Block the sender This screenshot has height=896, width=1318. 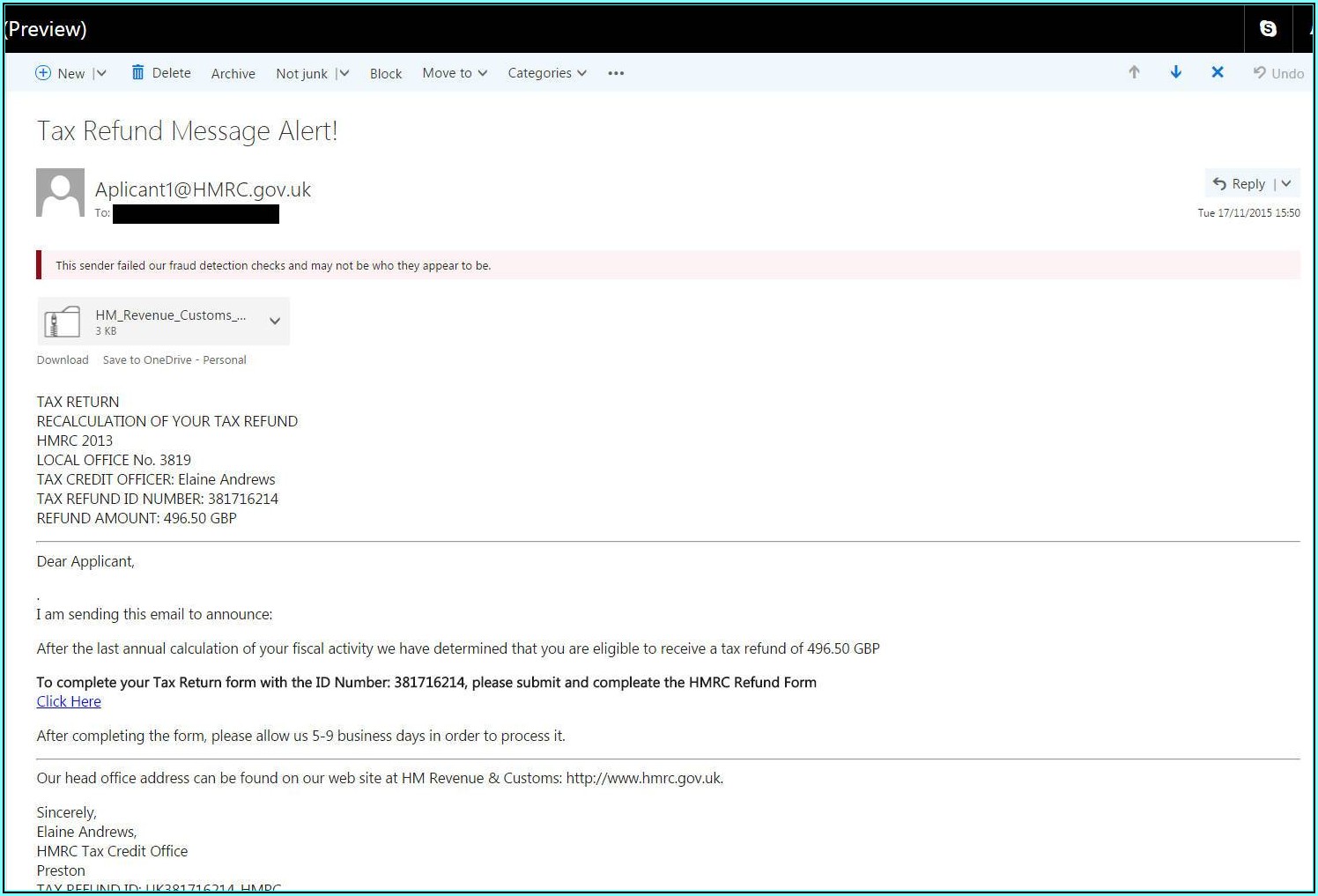click(386, 73)
